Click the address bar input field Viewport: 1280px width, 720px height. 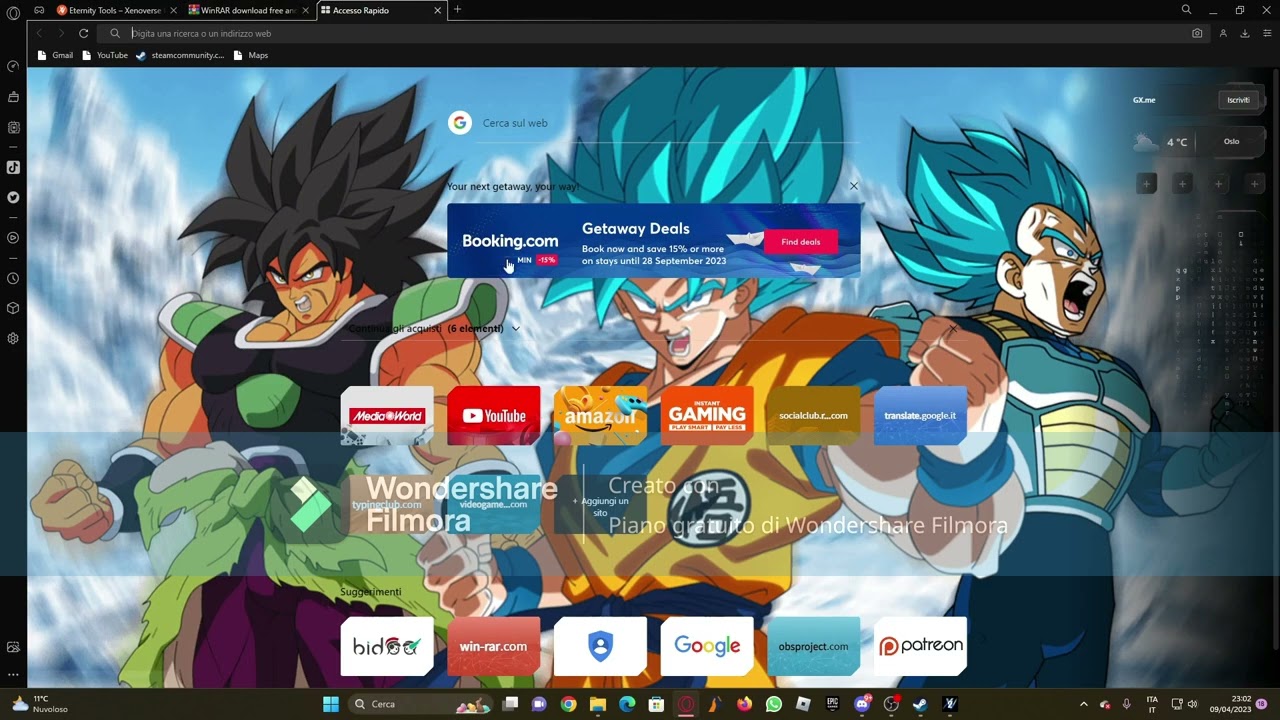pyautogui.click(x=655, y=33)
